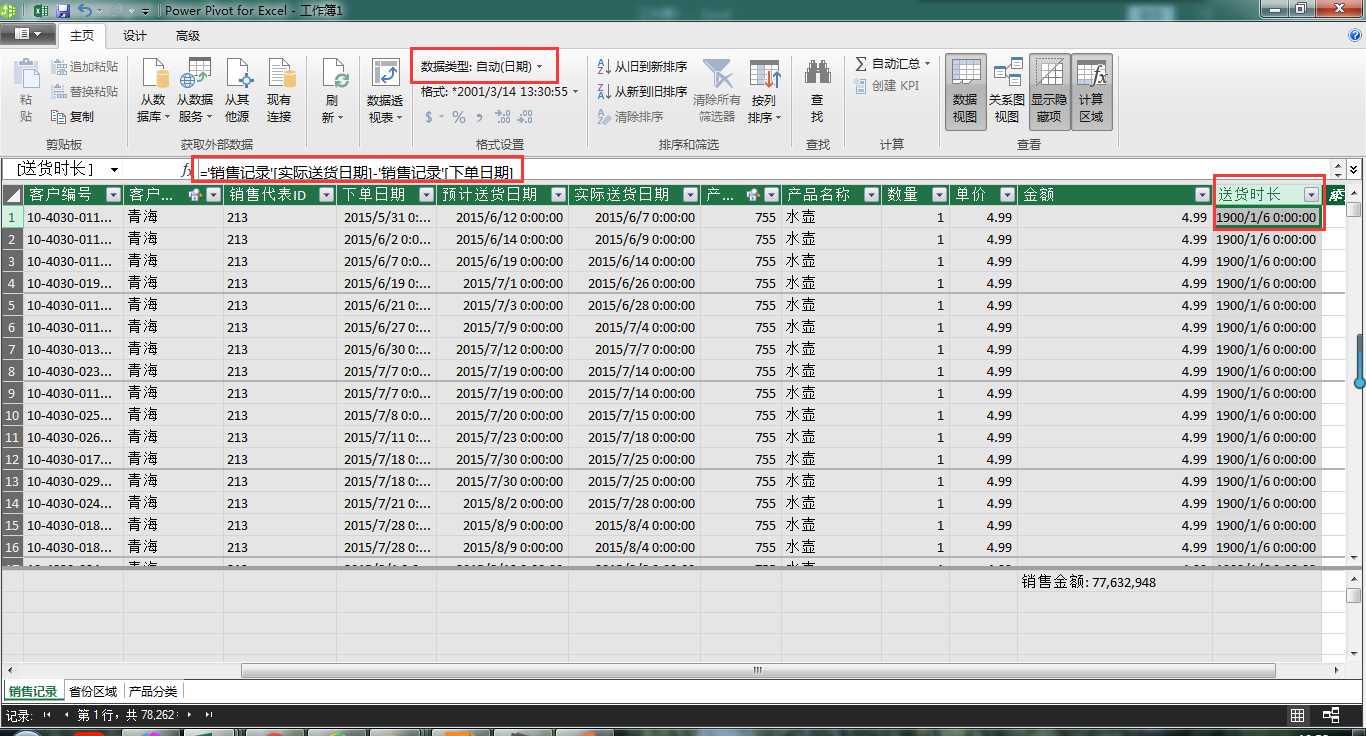Toggle Show Hidden (显示隐藏项)

click(1049, 91)
